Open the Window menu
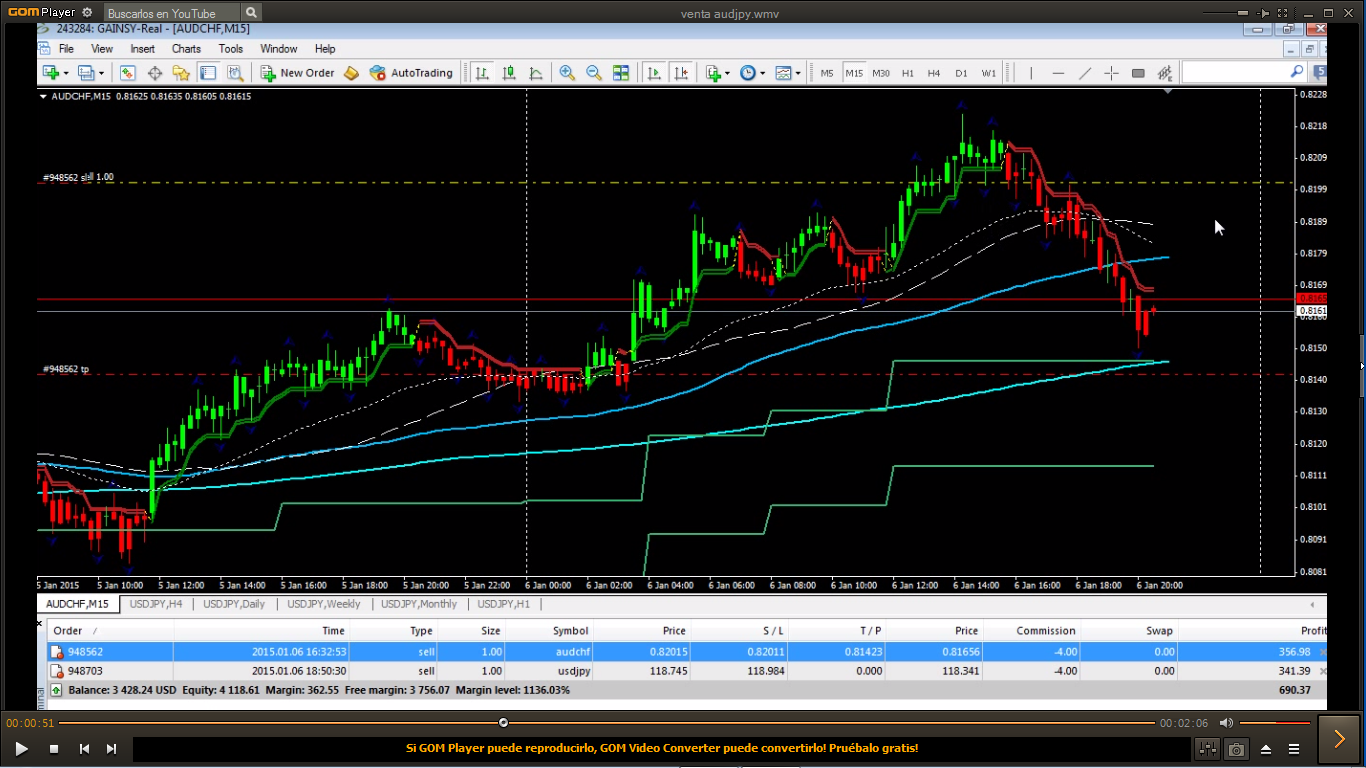 (x=279, y=49)
